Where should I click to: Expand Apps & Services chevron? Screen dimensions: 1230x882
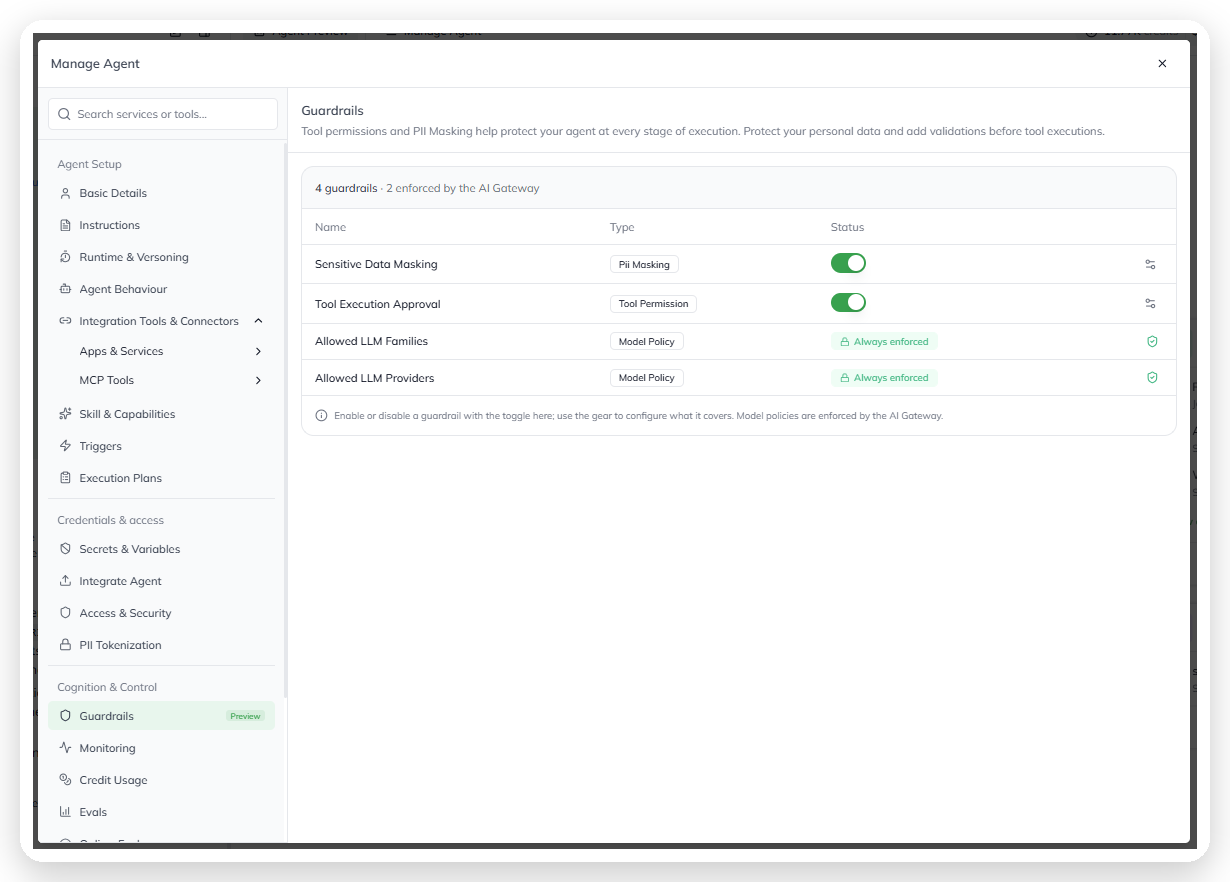click(258, 351)
